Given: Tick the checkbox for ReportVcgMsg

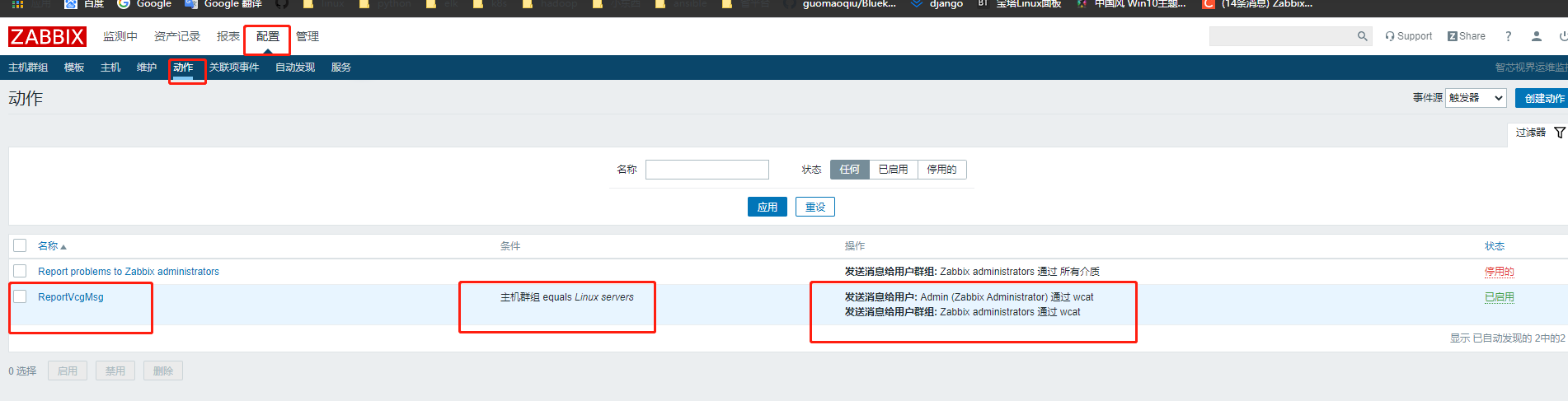Looking at the screenshot, I should [21, 296].
